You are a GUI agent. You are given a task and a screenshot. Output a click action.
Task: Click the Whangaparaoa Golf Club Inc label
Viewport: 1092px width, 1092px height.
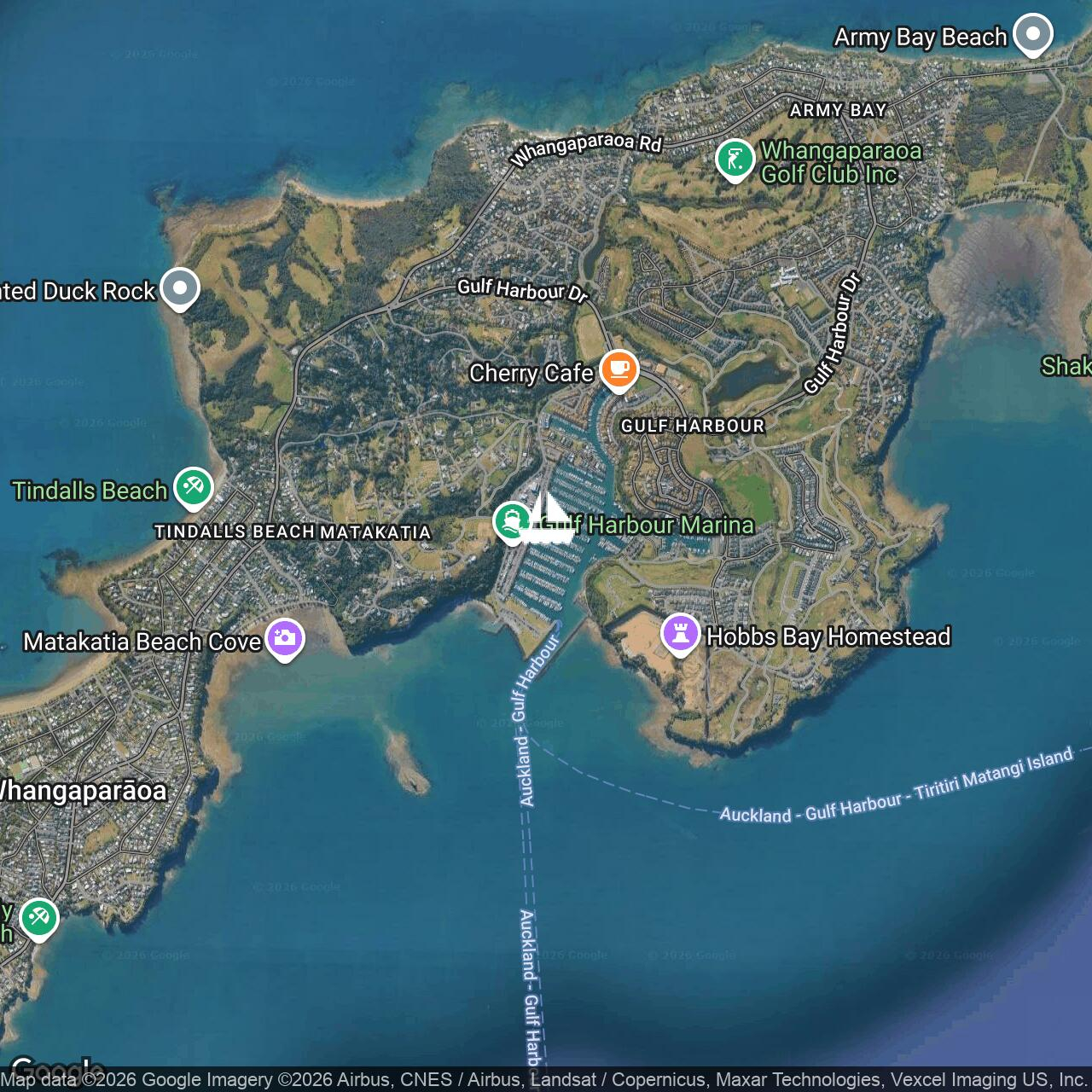click(840, 162)
